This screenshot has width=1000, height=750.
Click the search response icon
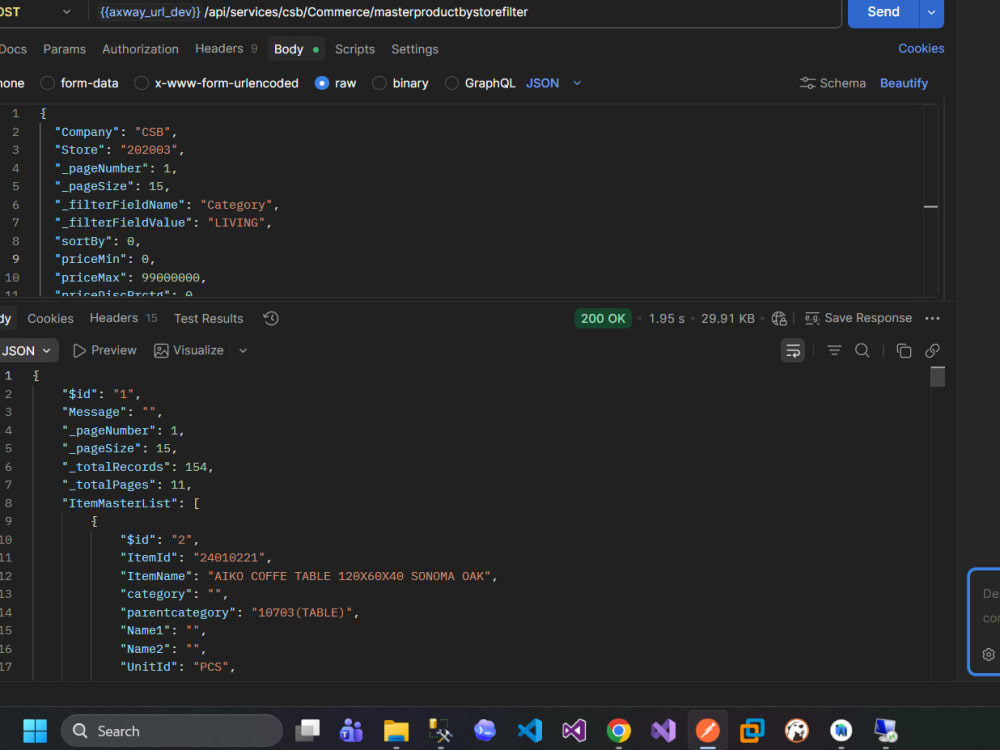tap(862, 350)
